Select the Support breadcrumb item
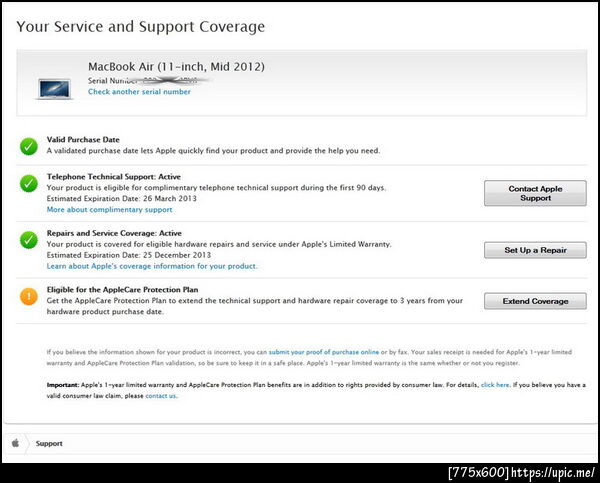This screenshot has width=600, height=483. click(x=49, y=443)
